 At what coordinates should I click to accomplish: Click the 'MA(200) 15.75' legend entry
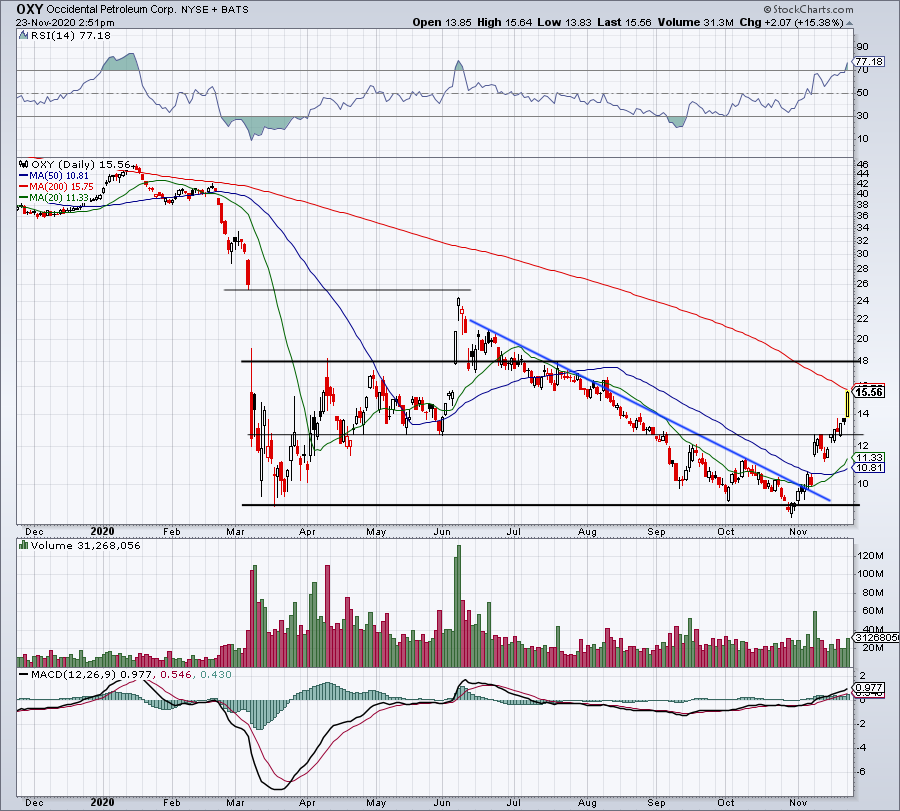(x=61, y=187)
